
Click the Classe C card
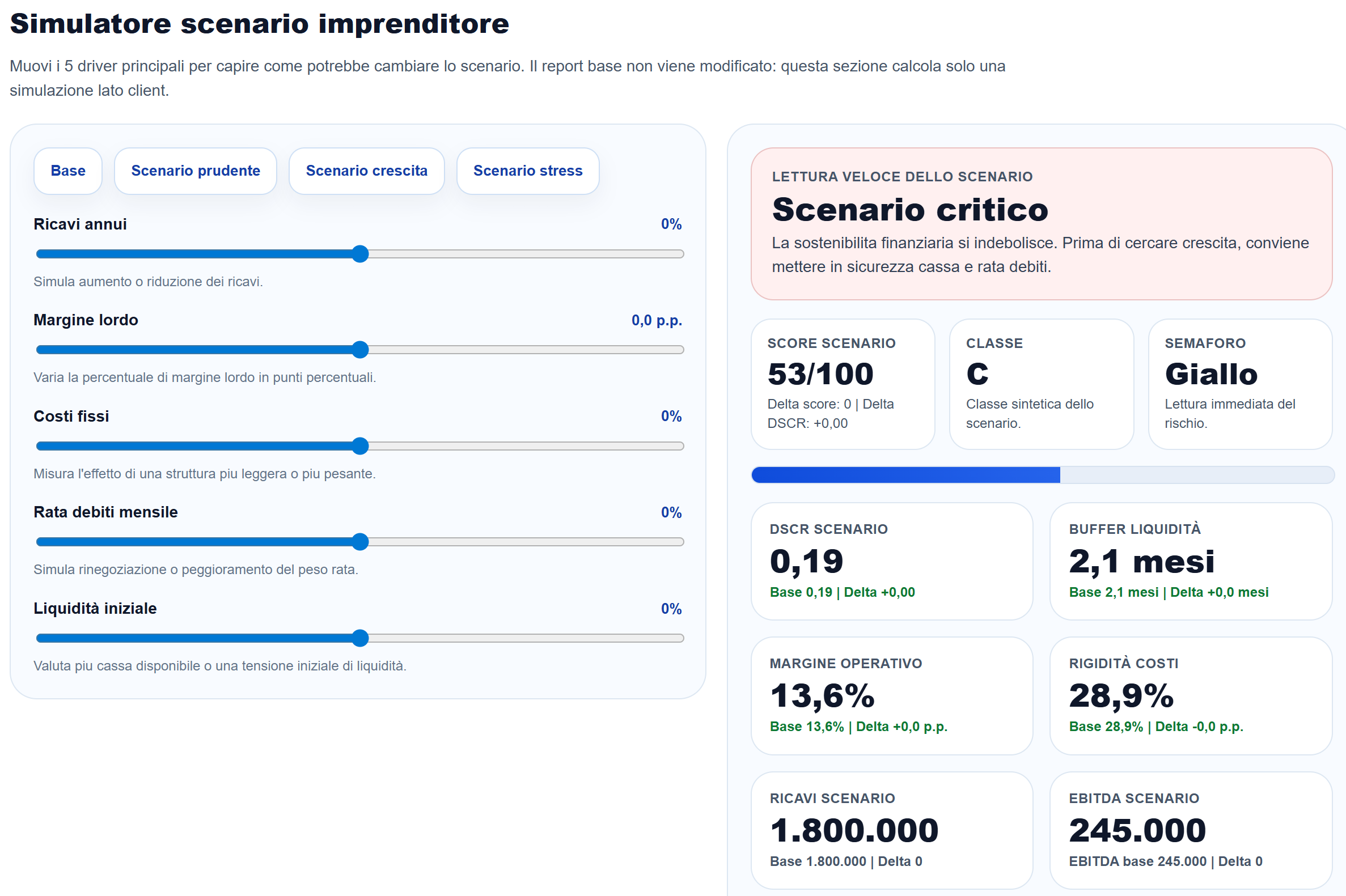point(1041,384)
